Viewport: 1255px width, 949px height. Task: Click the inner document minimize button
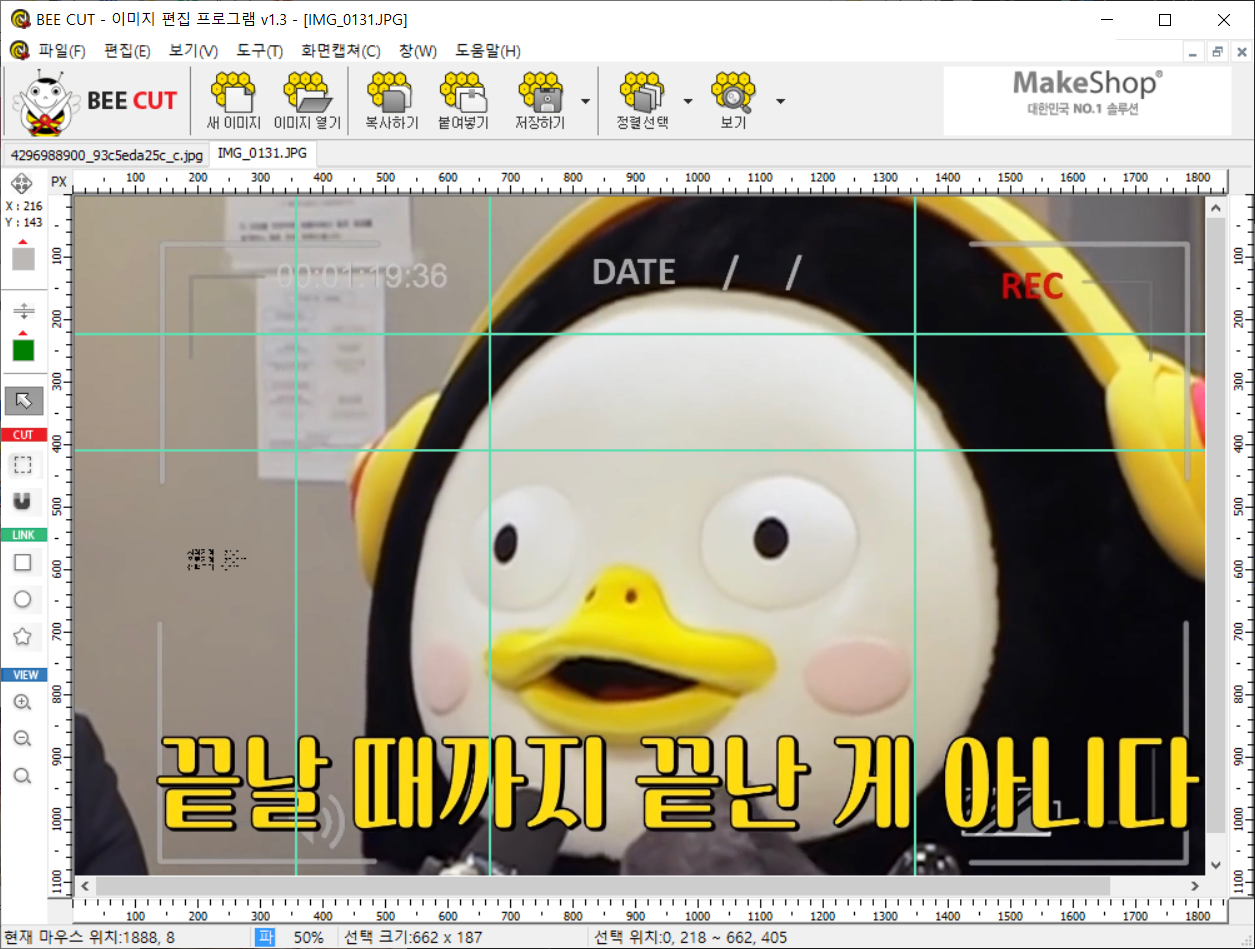[1193, 51]
